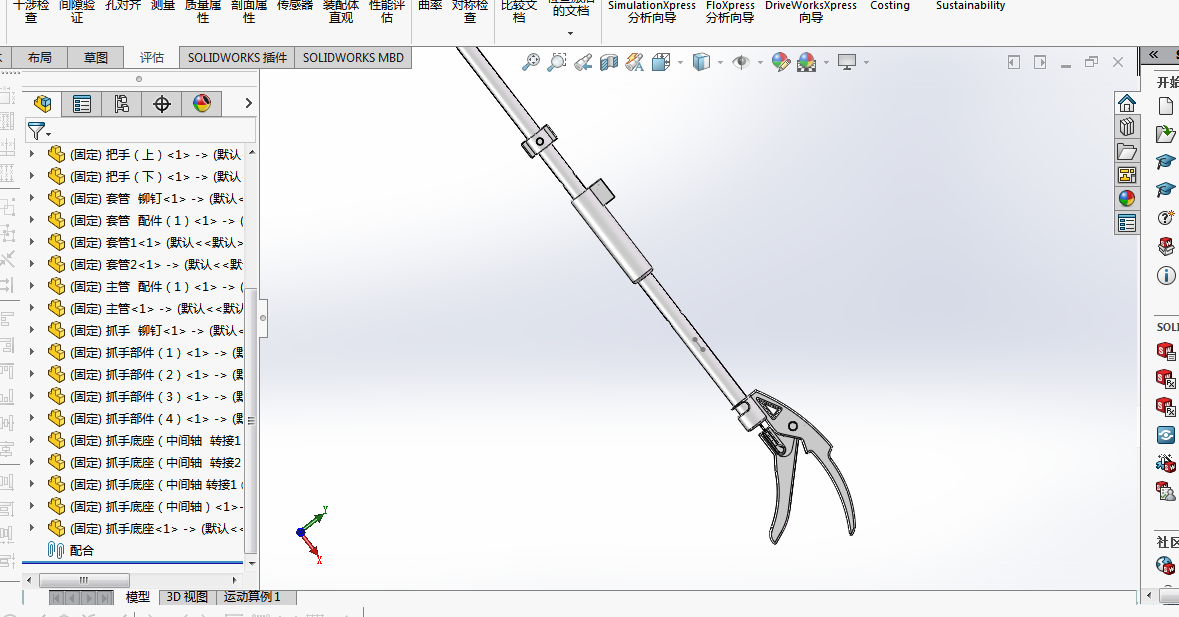This screenshot has height=617, width=1179.
Task: Expand more manager tabs chevron
Action: click(248, 103)
